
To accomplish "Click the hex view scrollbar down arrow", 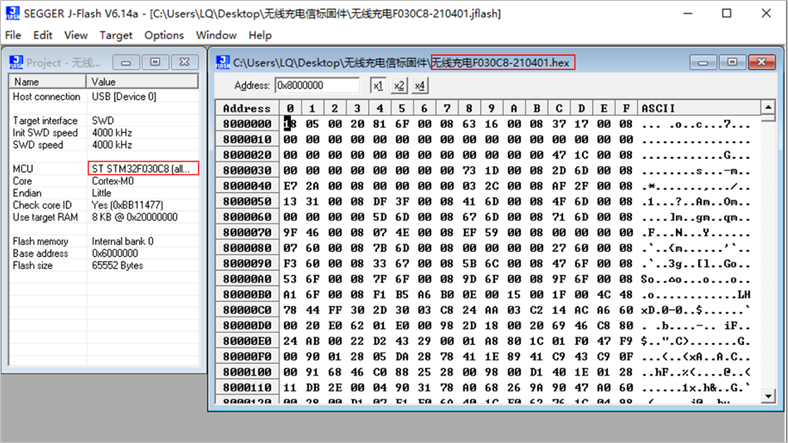I will tap(768, 396).
